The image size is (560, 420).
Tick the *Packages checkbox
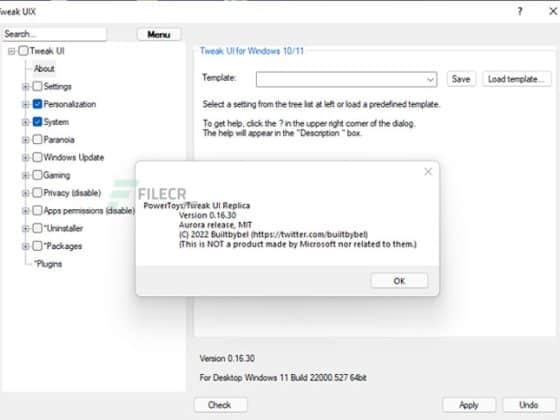click(37, 246)
